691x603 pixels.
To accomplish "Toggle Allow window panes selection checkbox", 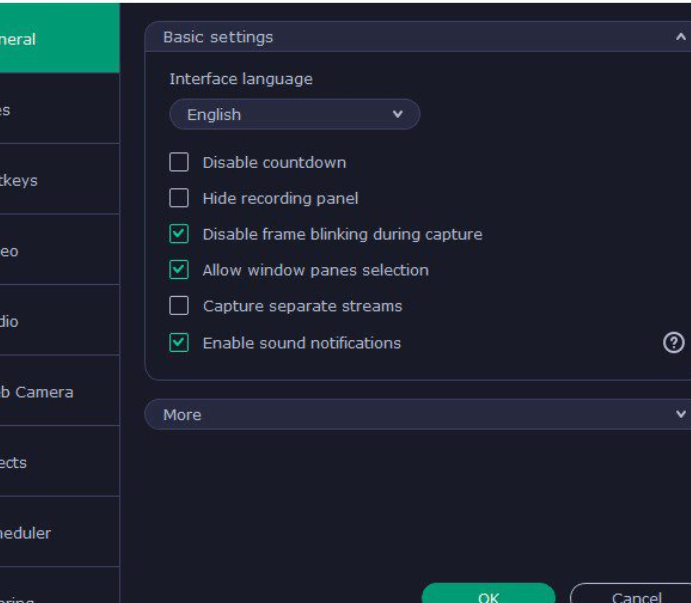I will click(179, 270).
